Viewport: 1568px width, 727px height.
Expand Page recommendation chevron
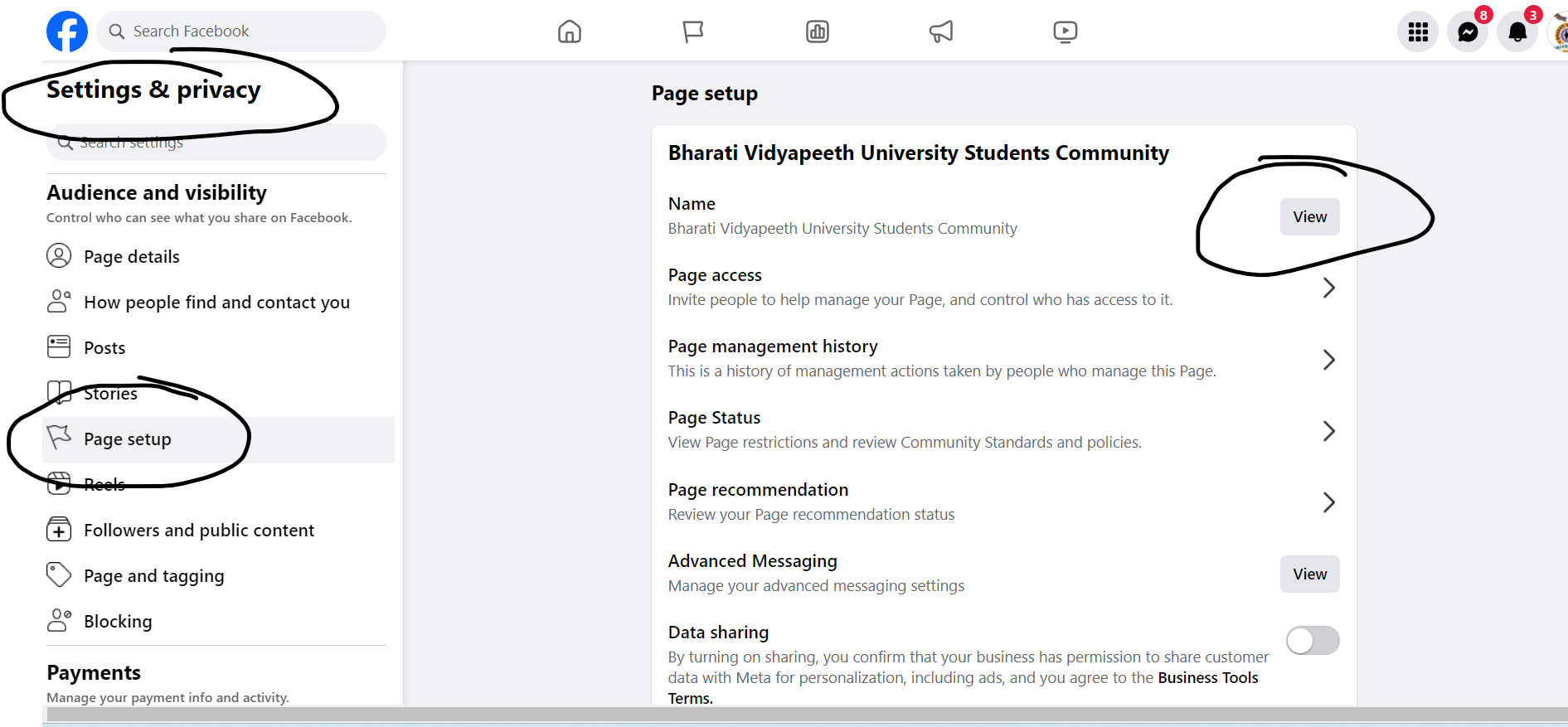point(1328,502)
